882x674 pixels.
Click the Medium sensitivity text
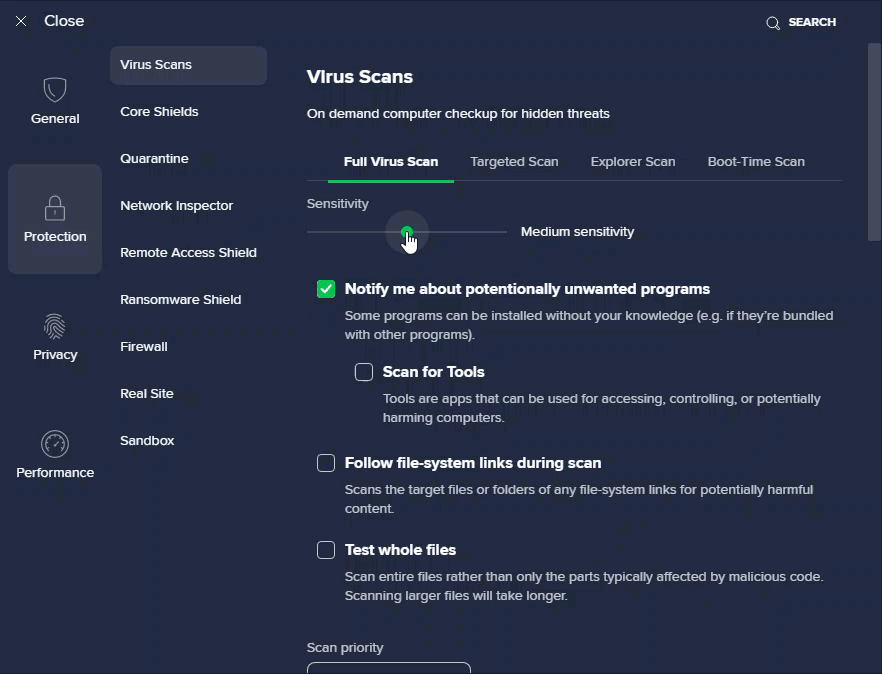[x=577, y=232]
